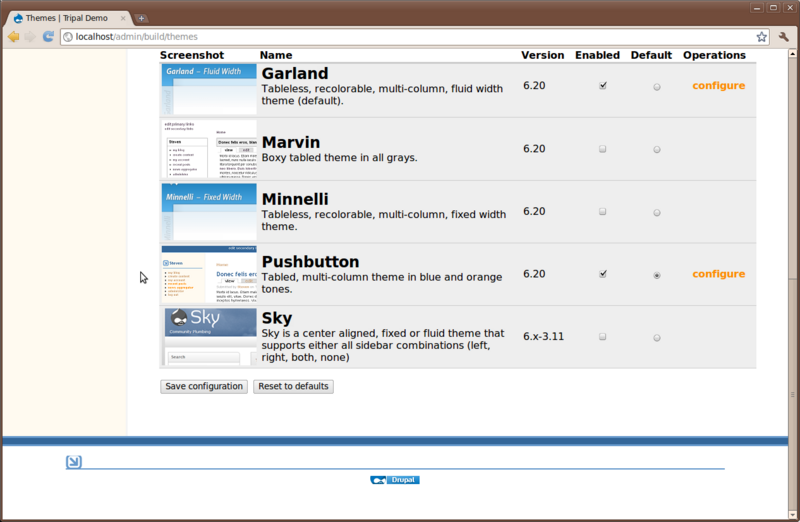
Task: Click the Drupal badge in the footer
Action: tap(395, 480)
